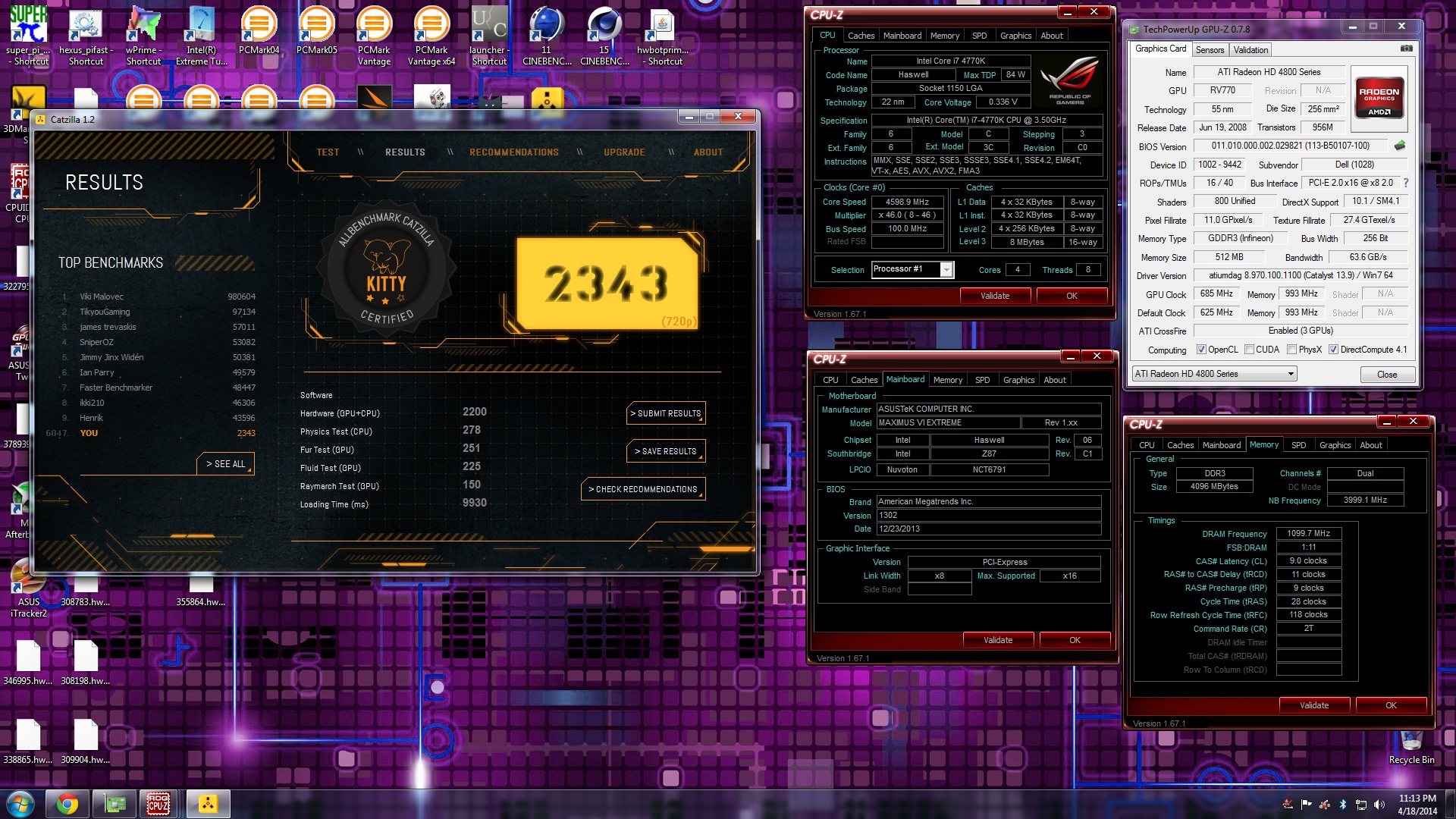Click Close button in GPU-Z
The height and width of the screenshot is (819, 1456).
click(x=1386, y=375)
